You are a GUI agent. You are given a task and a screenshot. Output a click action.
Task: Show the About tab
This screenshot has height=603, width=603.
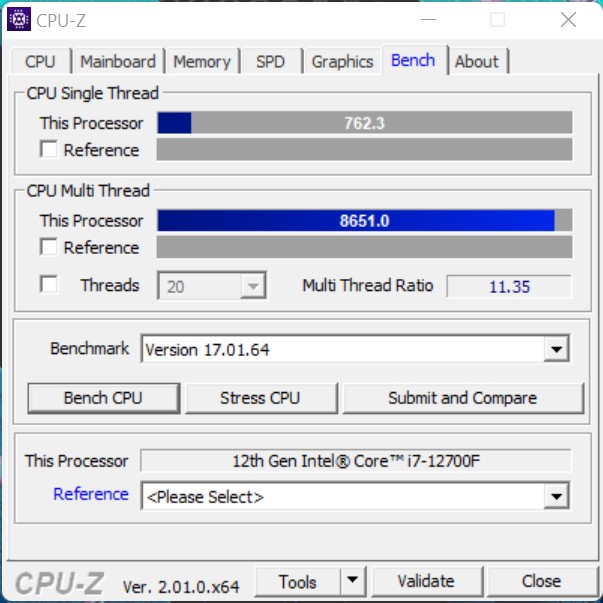[477, 61]
